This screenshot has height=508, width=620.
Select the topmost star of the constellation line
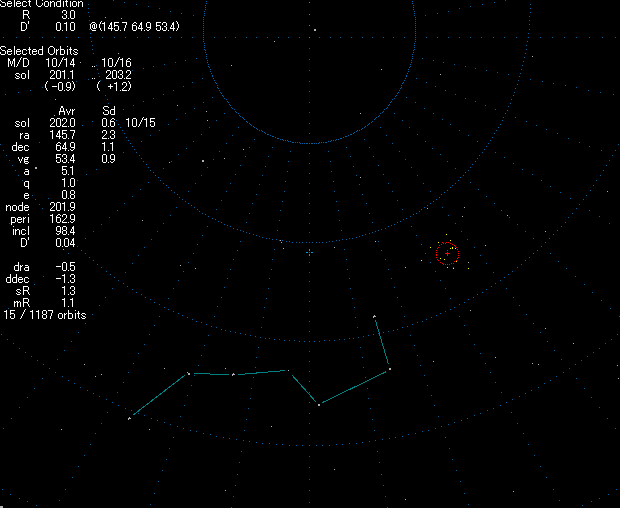(374, 317)
